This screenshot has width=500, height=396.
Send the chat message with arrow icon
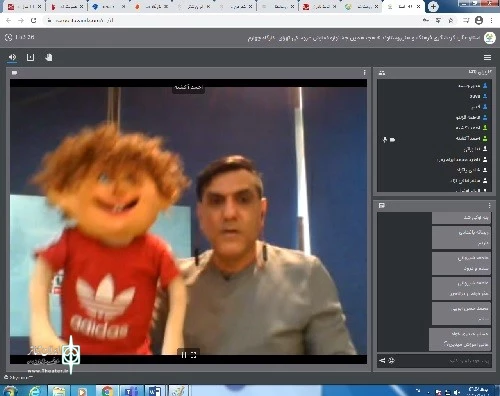[382, 361]
